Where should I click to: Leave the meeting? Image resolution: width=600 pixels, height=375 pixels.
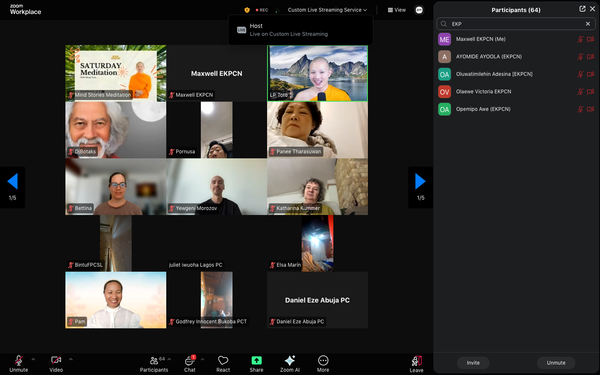(x=416, y=364)
